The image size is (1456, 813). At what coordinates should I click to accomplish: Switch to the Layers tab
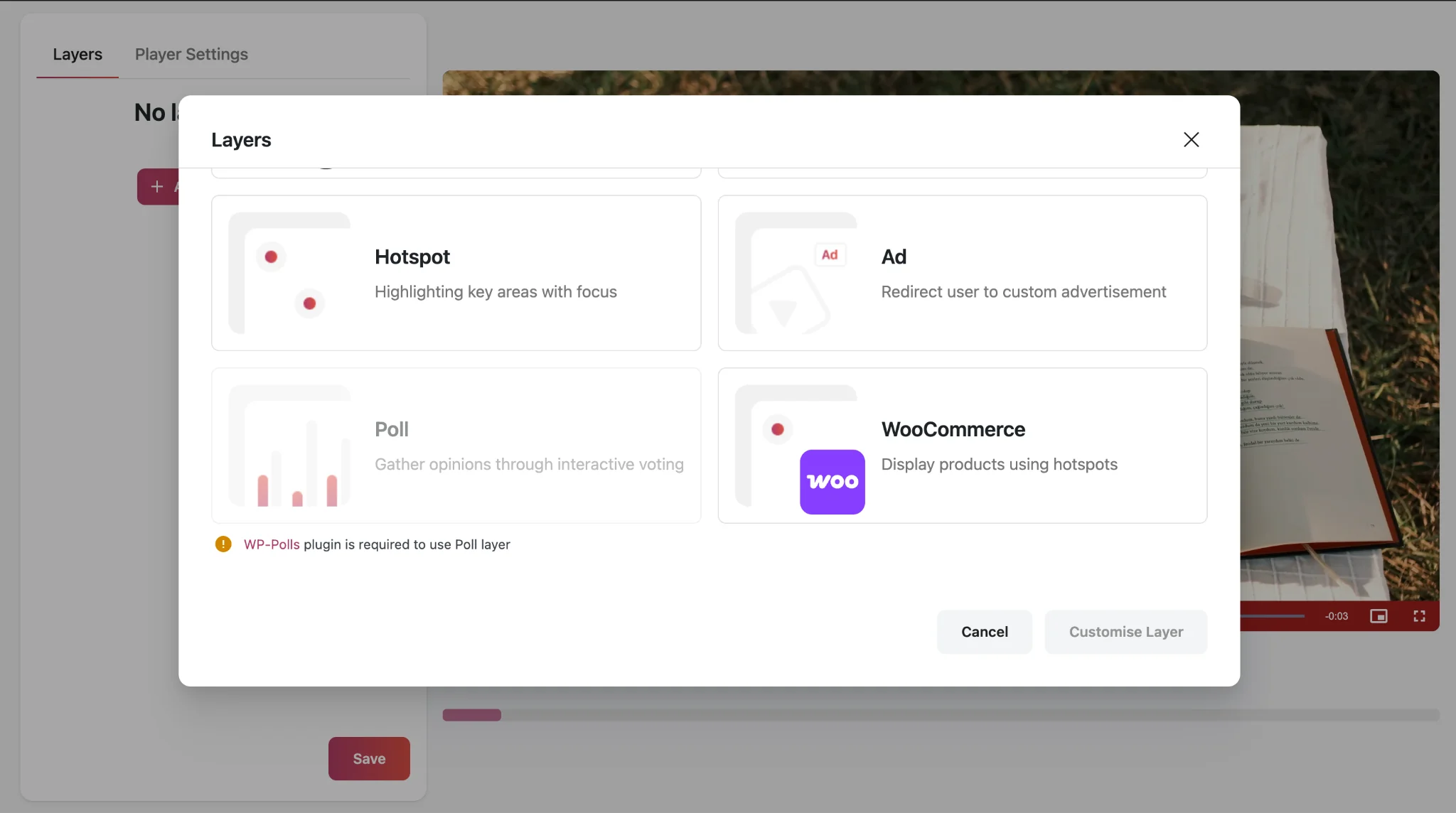[x=77, y=54]
